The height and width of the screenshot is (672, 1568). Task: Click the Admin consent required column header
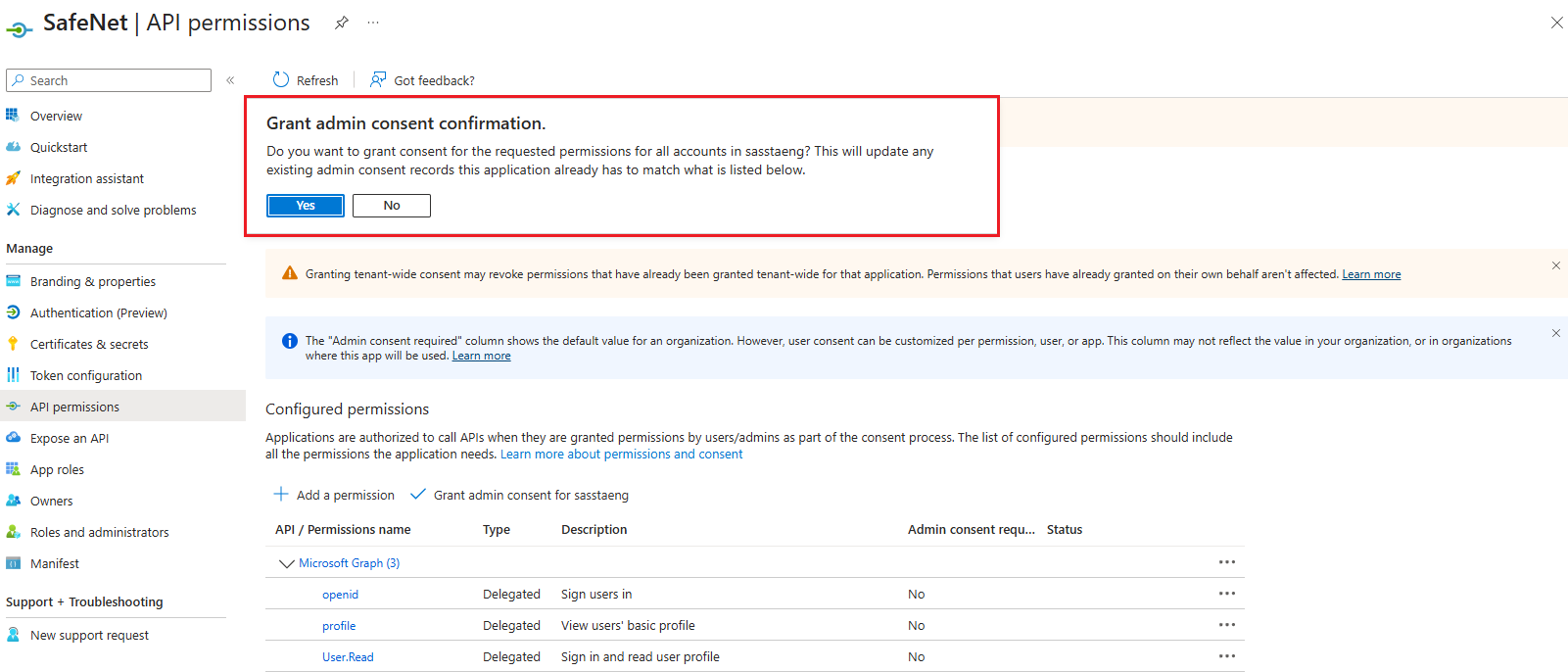[971, 530]
